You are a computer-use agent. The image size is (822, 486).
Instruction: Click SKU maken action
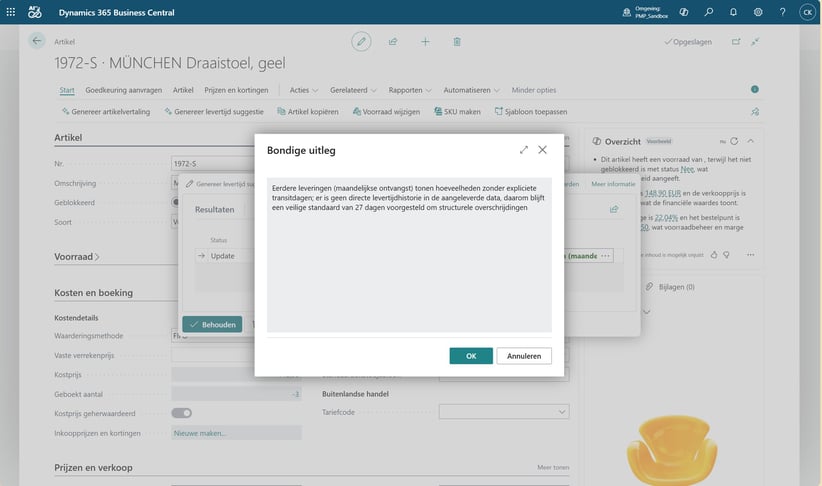(x=457, y=112)
